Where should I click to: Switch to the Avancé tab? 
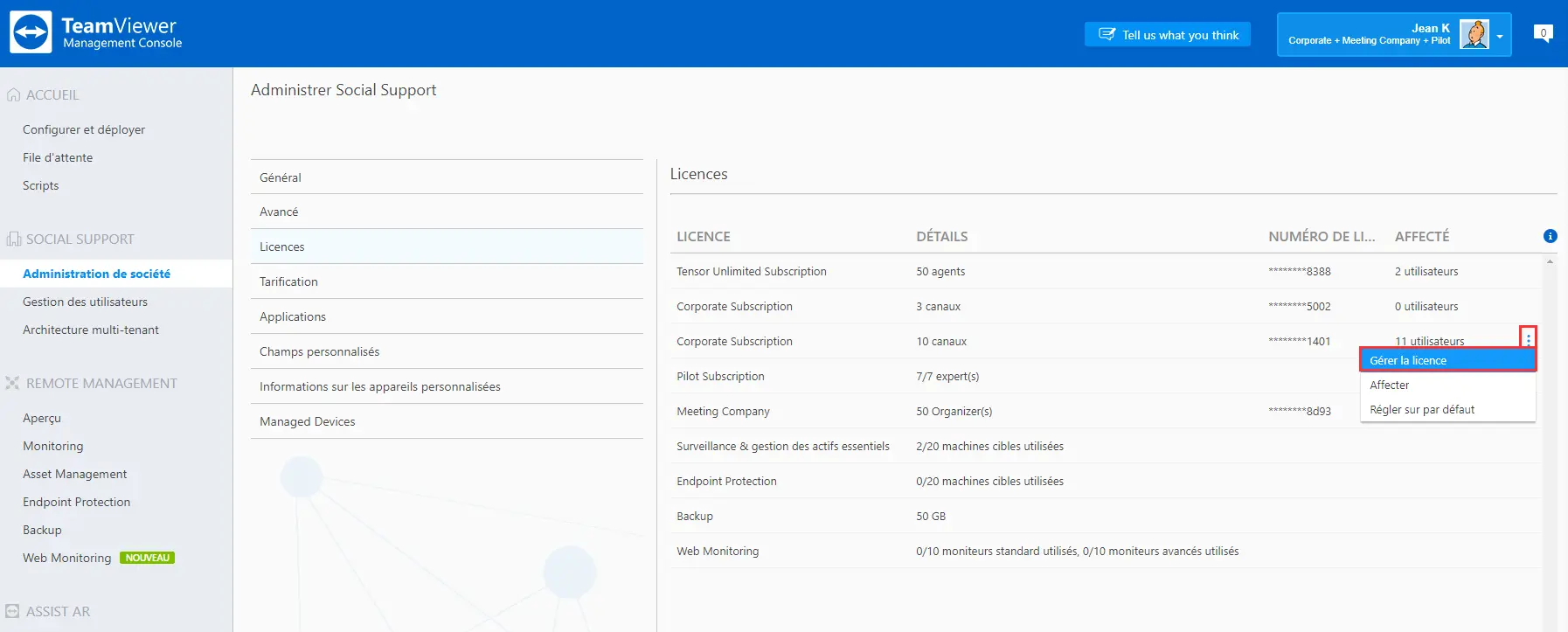coord(447,212)
